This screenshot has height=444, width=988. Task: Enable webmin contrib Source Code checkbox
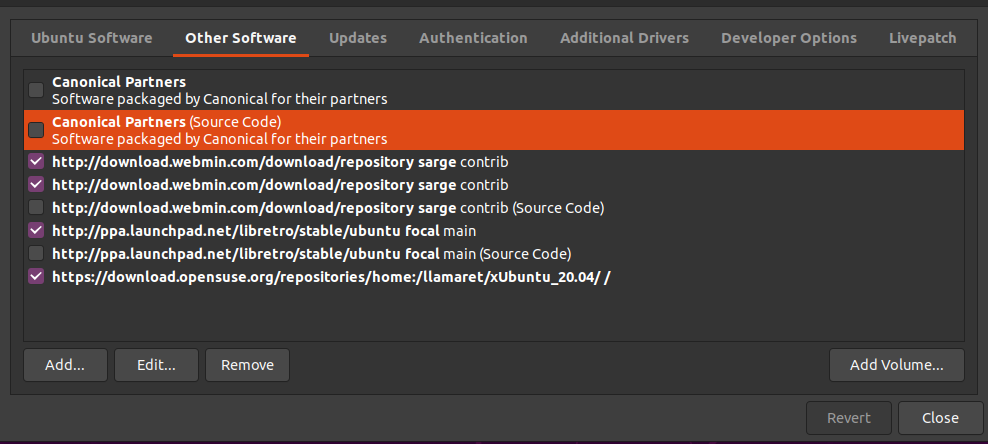36,207
